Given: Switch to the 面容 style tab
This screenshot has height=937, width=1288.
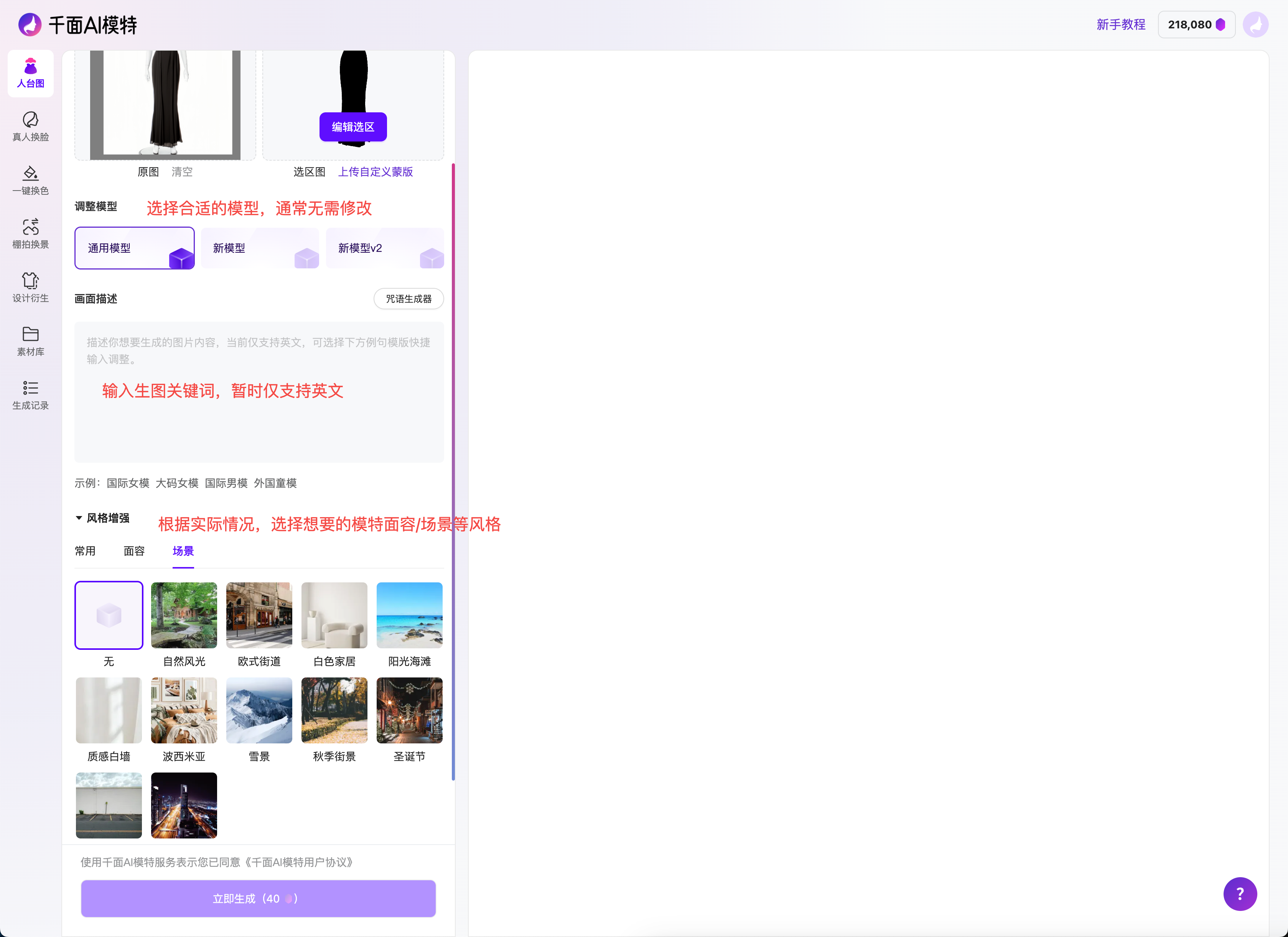Looking at the screenshot, I should (x=134, y=551).
